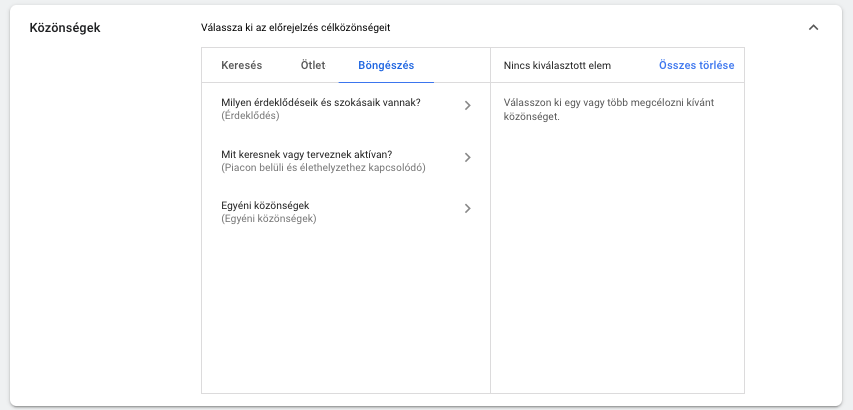The width and height of the screenshot is (853, 410).
Task: Select the Egyéni közönségek category title
Action: pos(265,205)
